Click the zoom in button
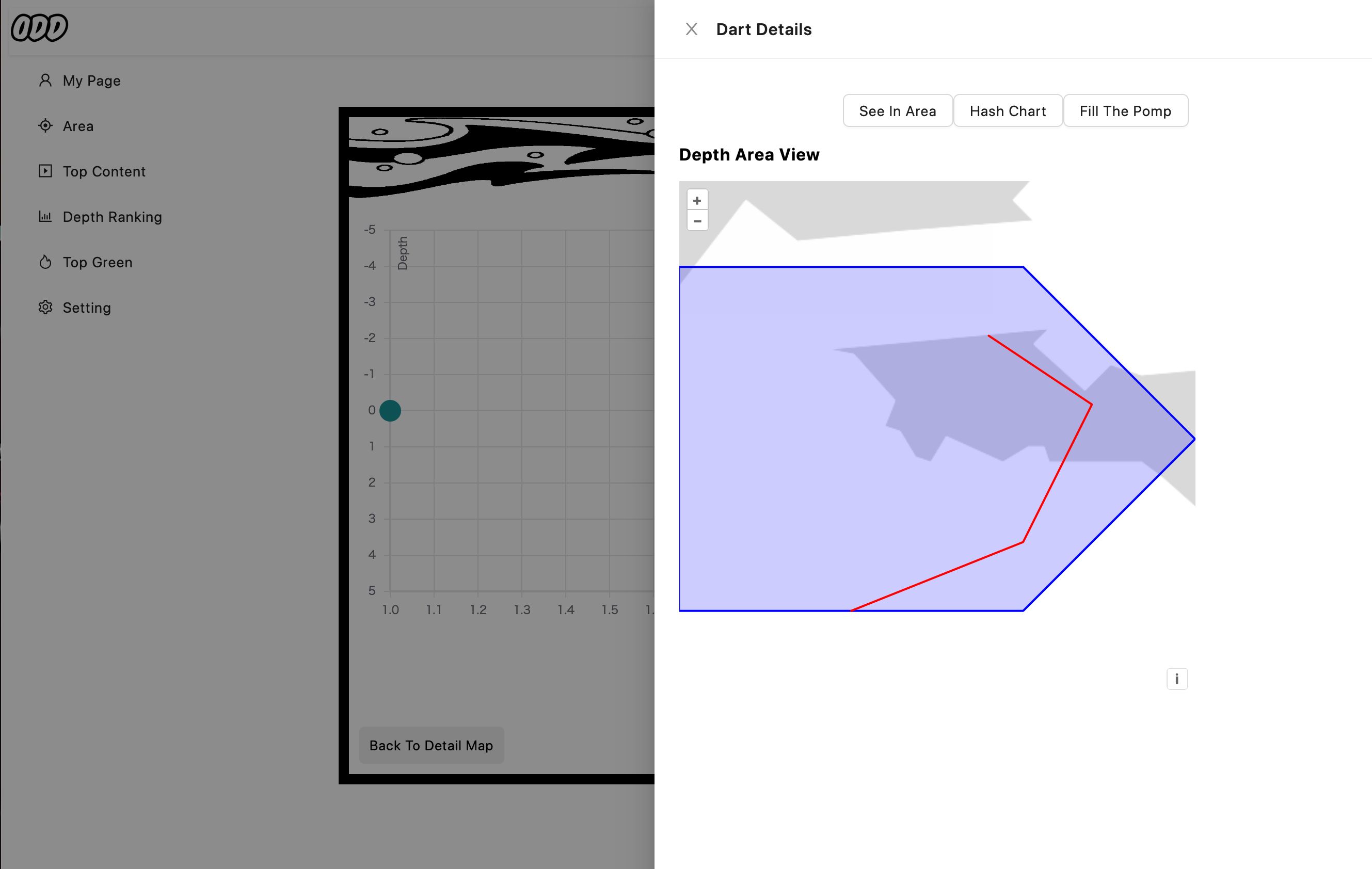The width and height of the screenshot is (1372, 869). coord(697,199)
